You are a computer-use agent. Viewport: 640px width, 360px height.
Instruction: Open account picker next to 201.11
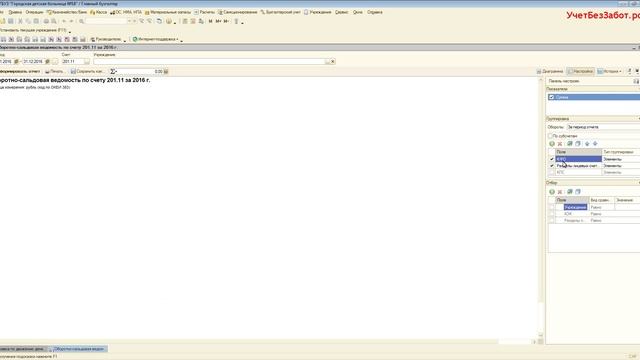(87, 61)
